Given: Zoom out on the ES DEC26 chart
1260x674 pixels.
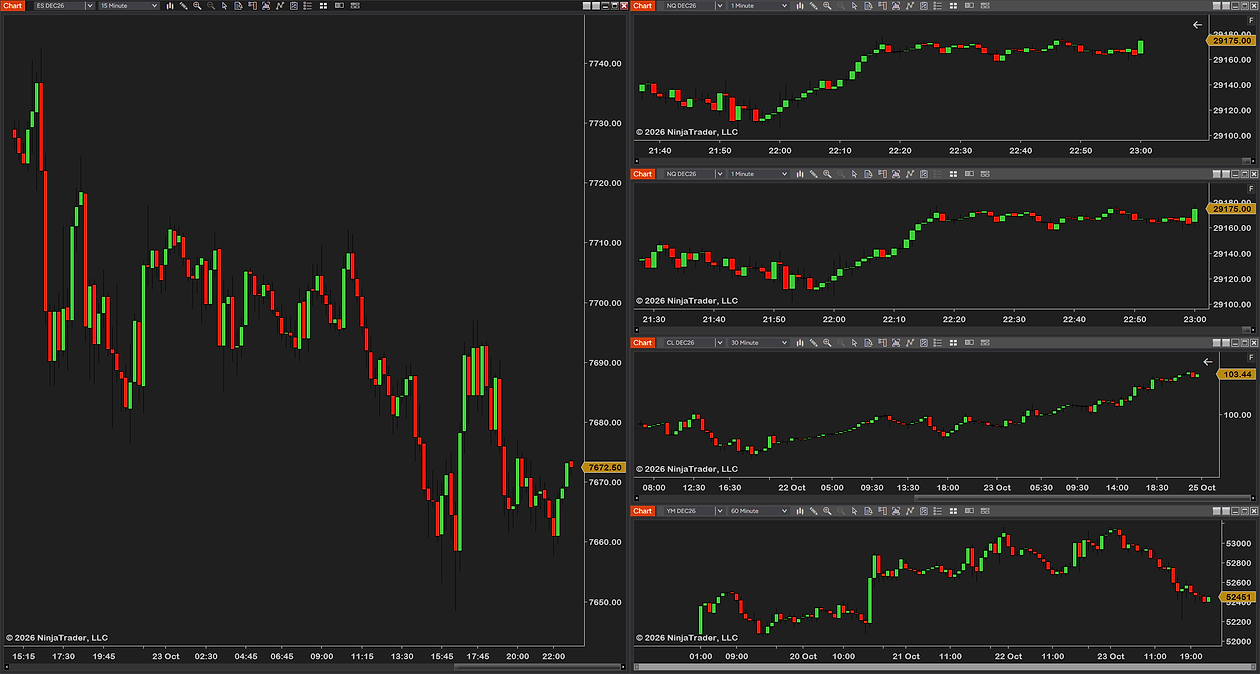Looking at the screenshot, I should coord(211,6).
